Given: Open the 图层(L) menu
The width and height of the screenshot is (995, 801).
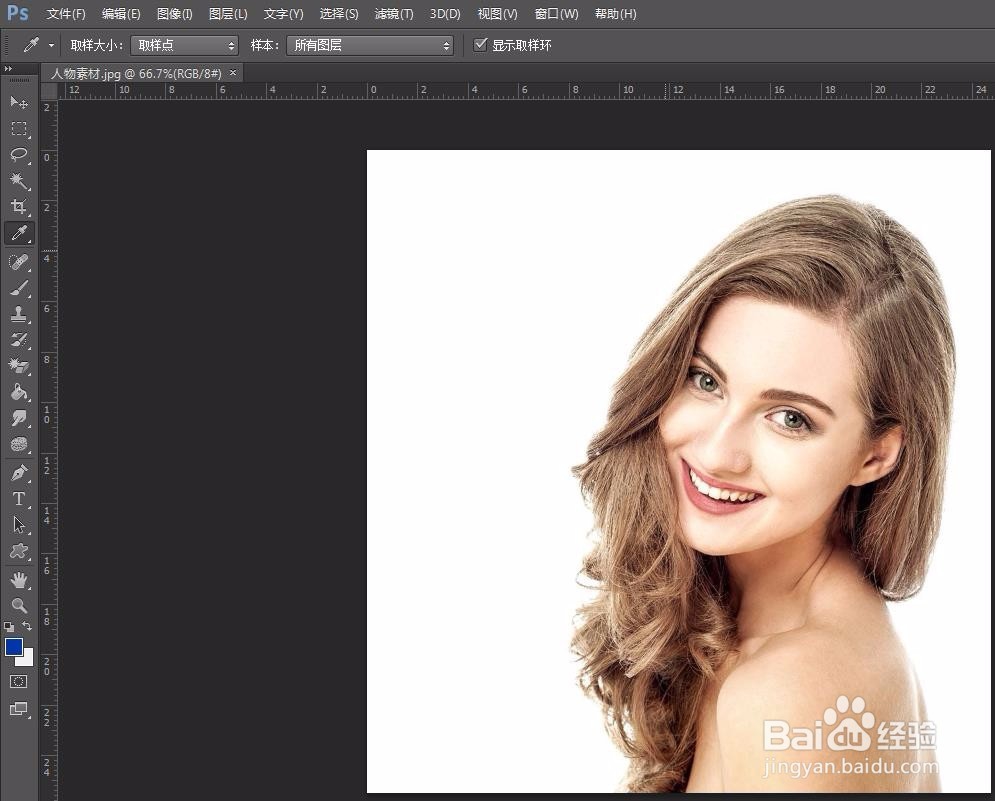Looking at the screenshot, I should pyautogui.click(x=228, y=14).
